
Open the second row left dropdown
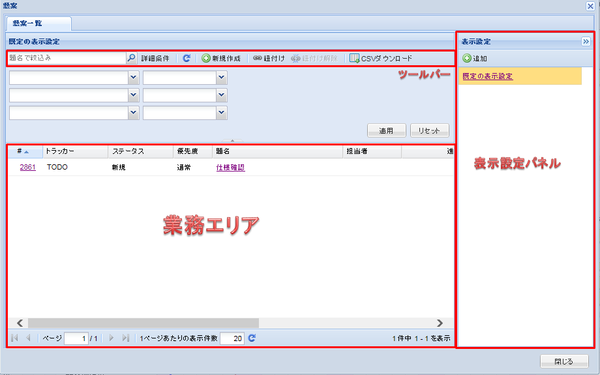[x=133, y=95]
